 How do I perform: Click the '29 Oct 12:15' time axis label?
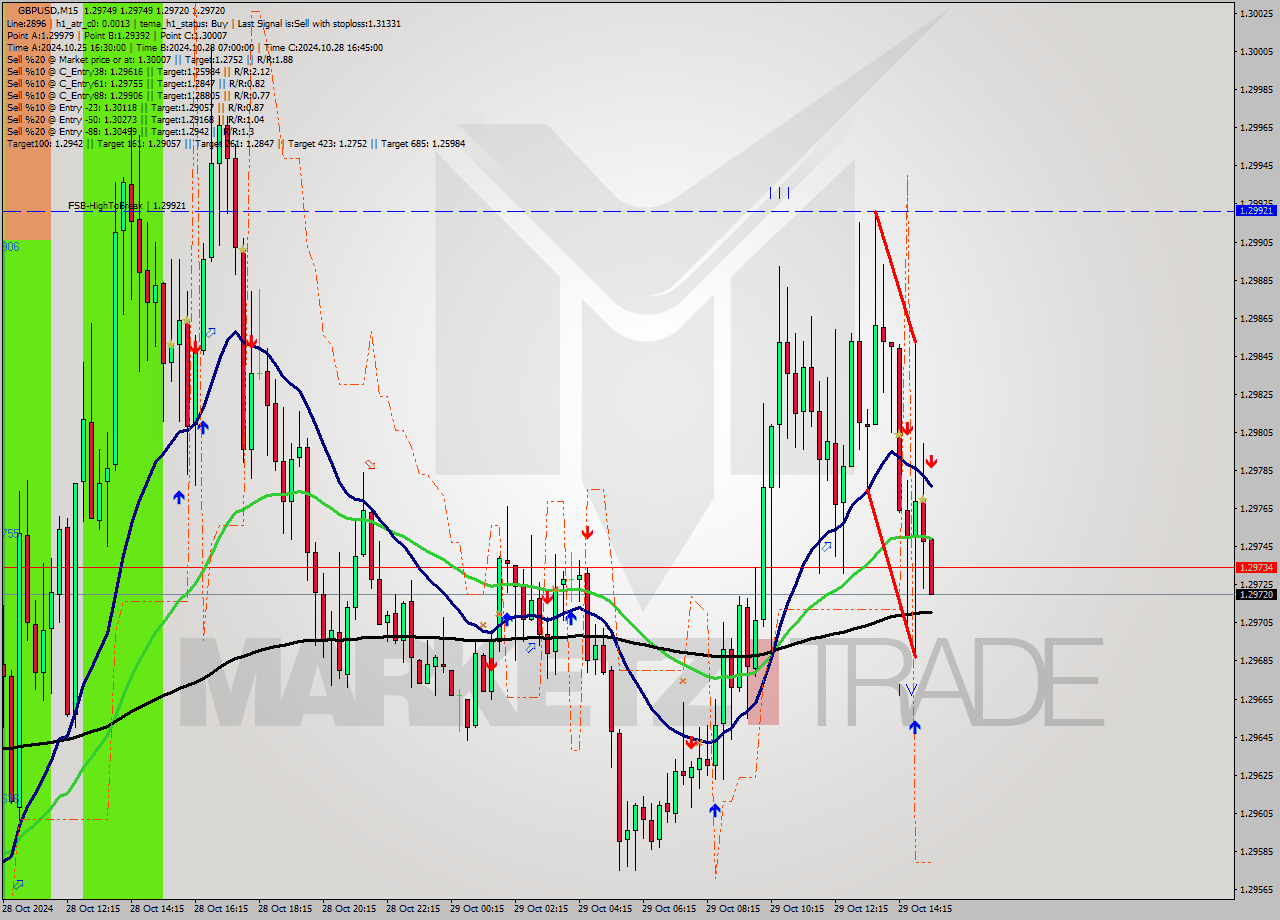pos(861,909)
